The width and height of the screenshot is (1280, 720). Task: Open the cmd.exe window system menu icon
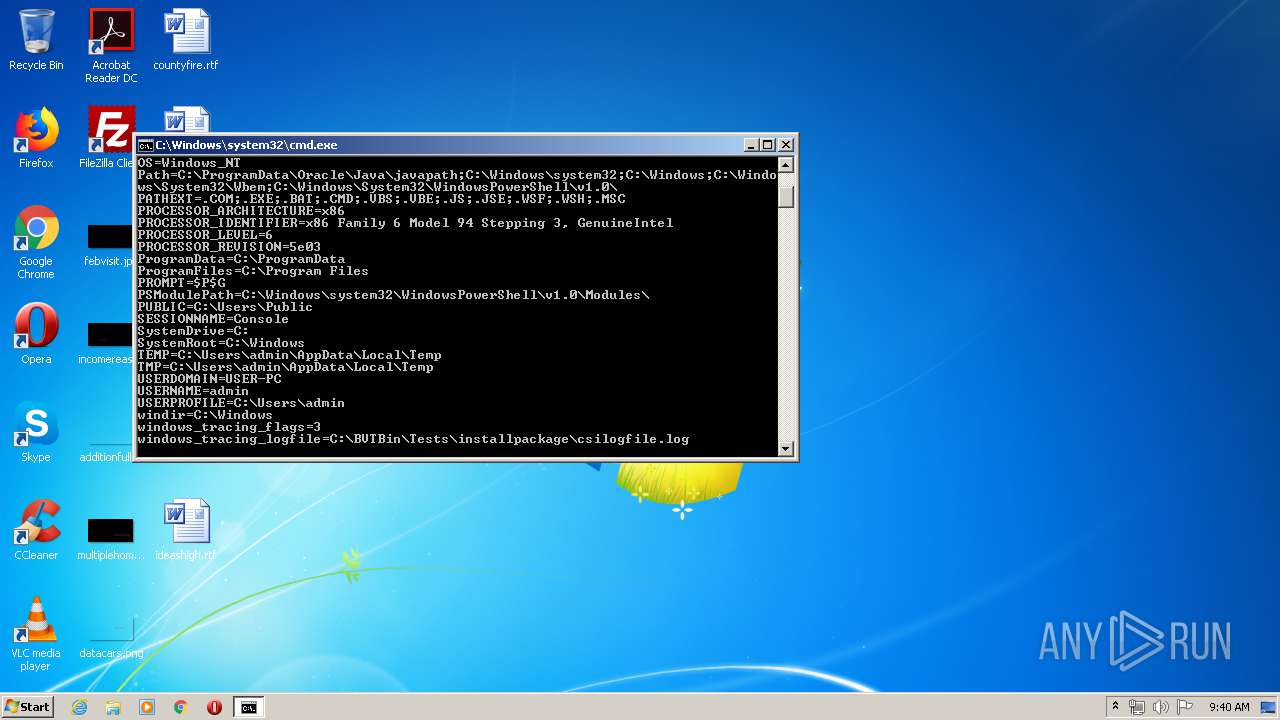click(145, 145)
